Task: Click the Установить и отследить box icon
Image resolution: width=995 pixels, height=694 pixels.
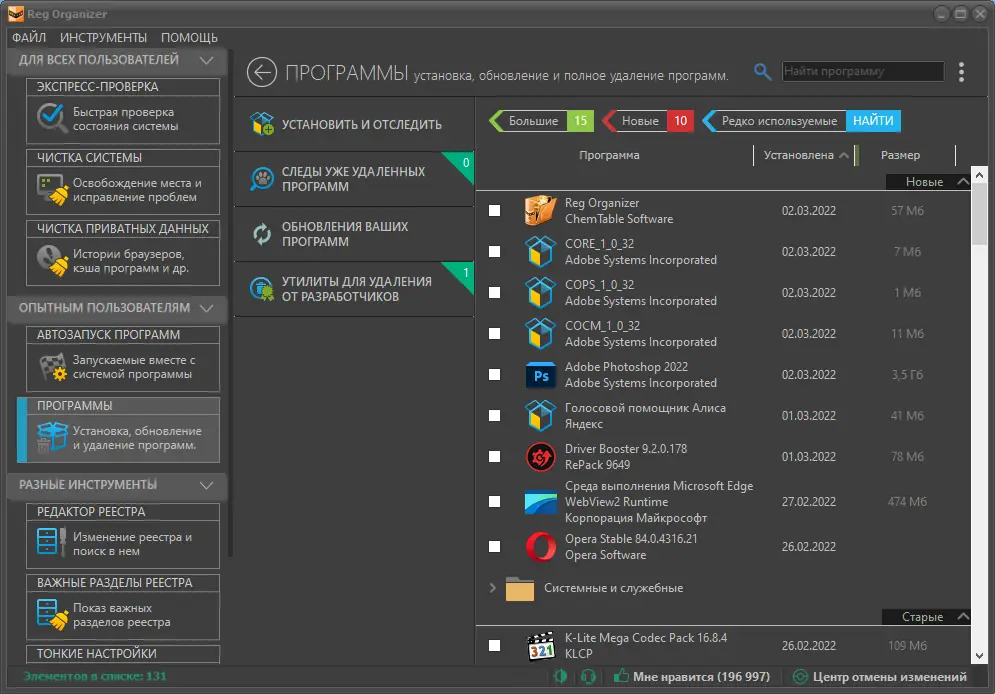Action: click(261, 124)
